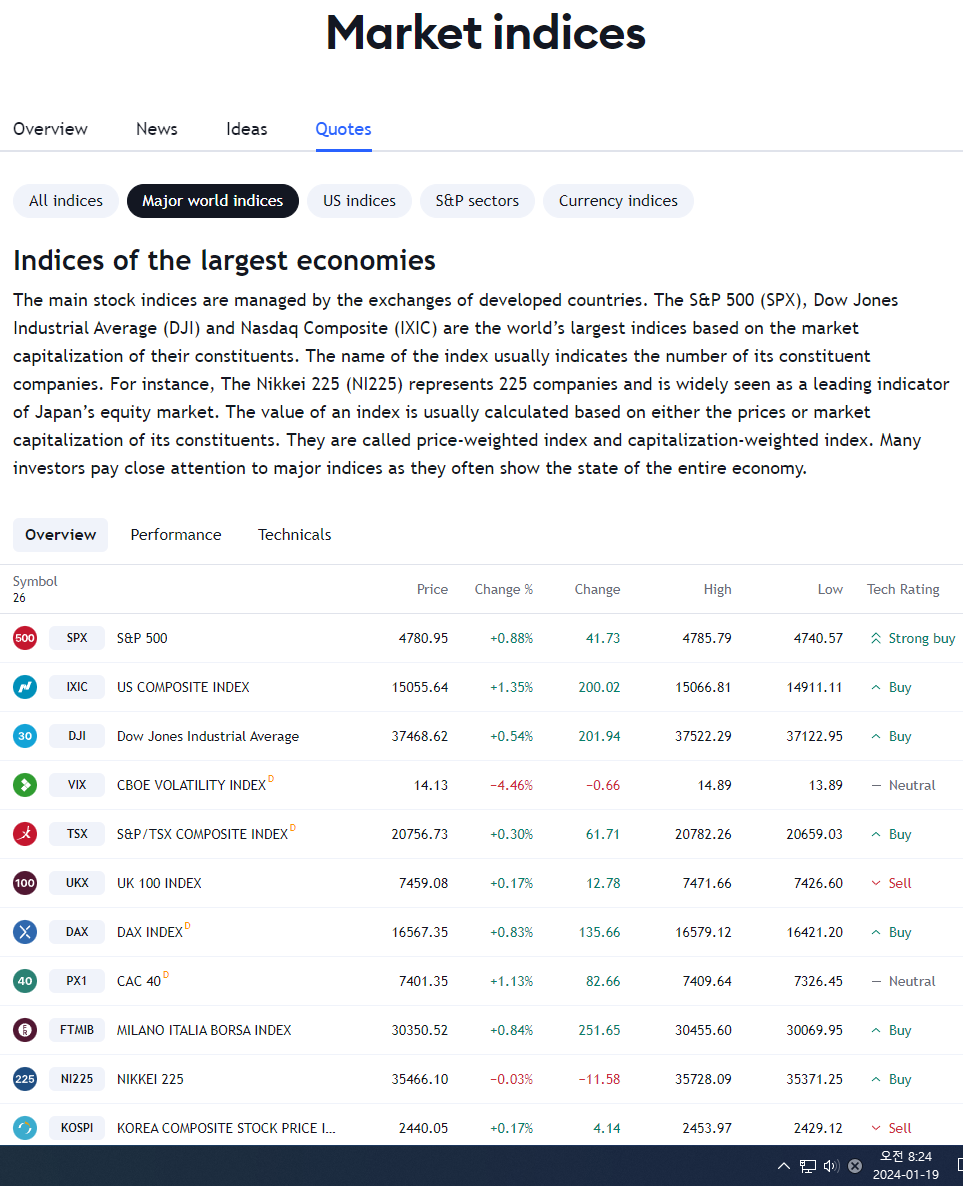Click the Neutral dash icon in VIX row
Screen dimensions: 963x1186
pyautogui.click(x=876, y=785)
